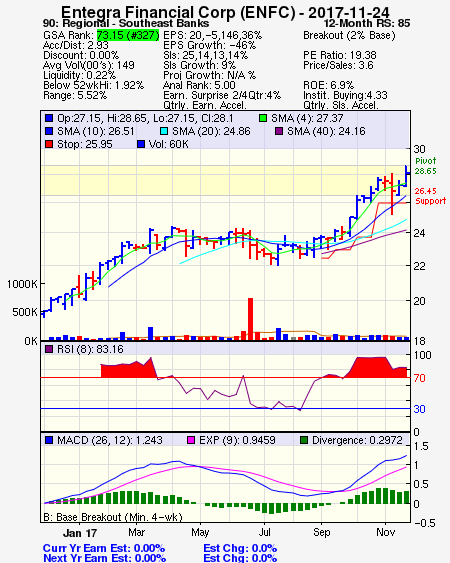Click the green SMA (4) legend swatch
Image resolution: width=450 pixels, height=563 pixels.
(263, 118)
